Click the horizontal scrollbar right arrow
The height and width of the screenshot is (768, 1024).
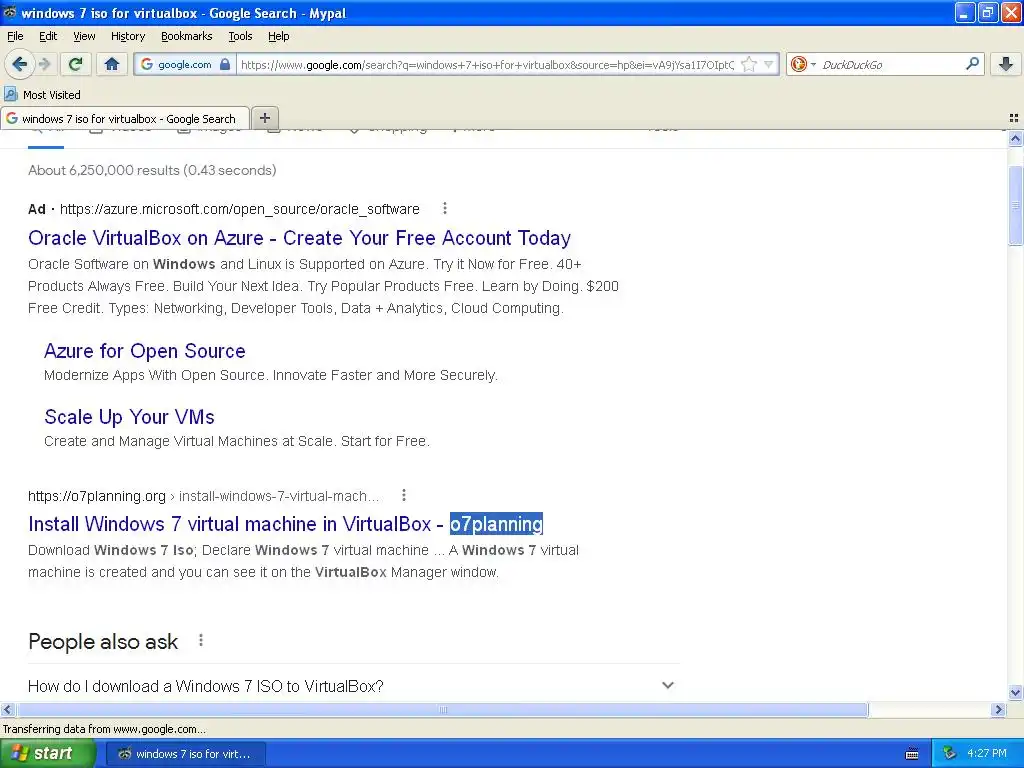(x=998, y=709)
